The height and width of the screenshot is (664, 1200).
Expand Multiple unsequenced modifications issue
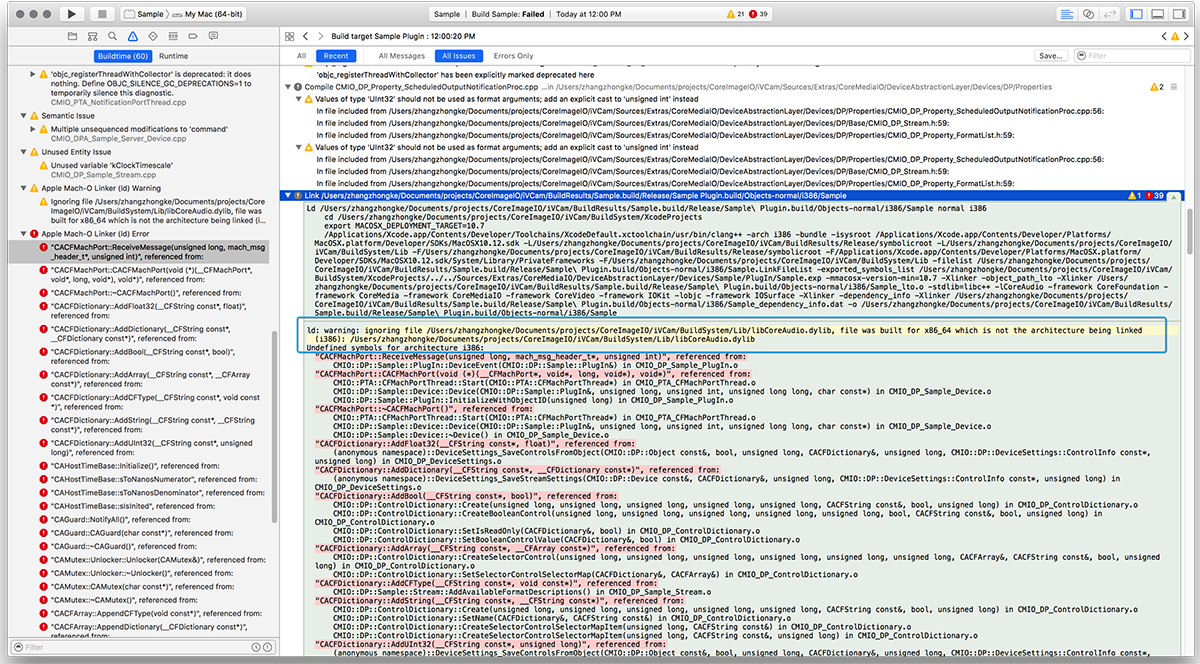32,129
